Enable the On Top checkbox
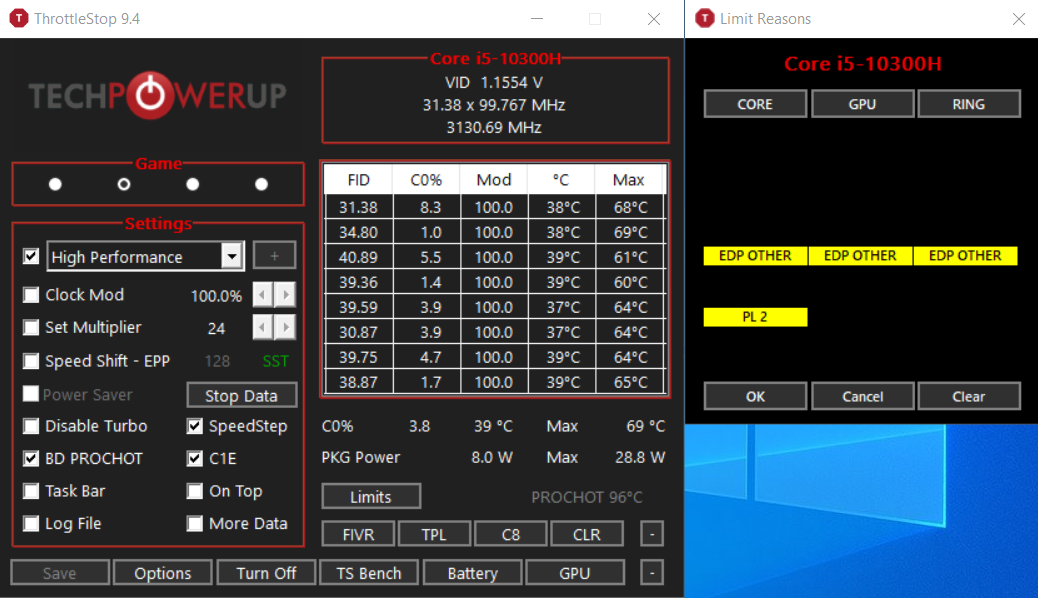 pyautogui.click(x=195, y=491)
